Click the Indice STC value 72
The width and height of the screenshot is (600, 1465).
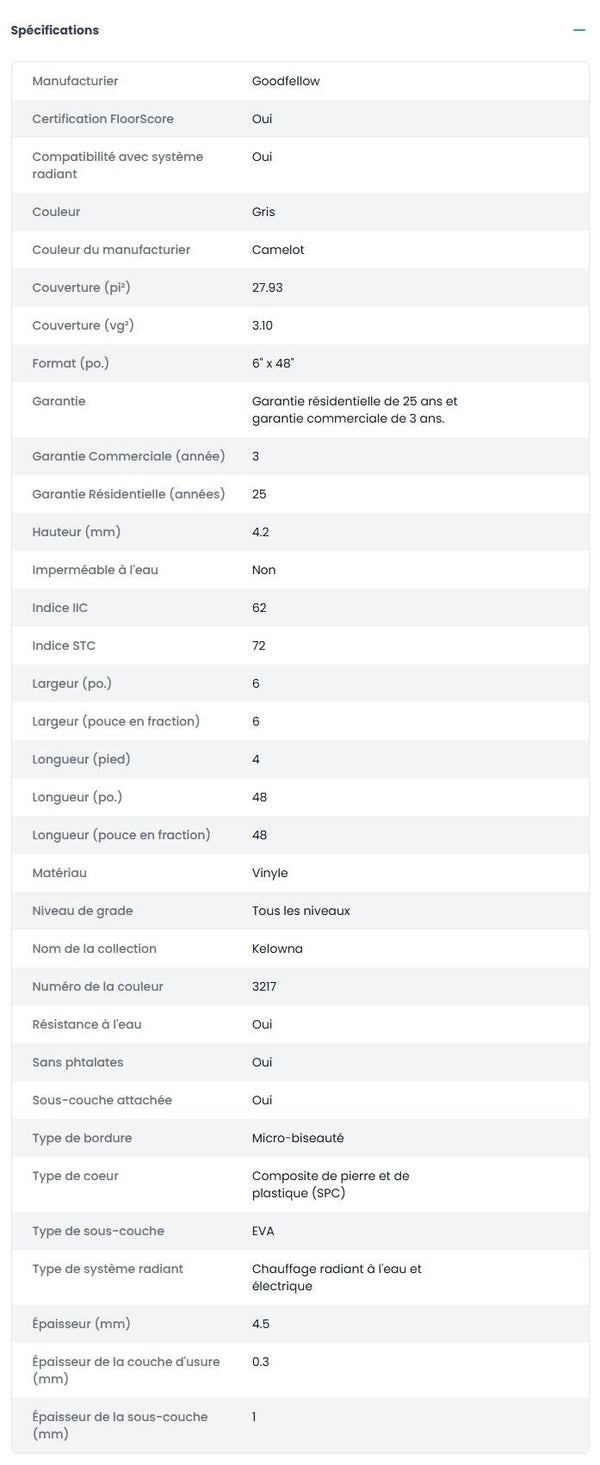[x=259, y=646]
